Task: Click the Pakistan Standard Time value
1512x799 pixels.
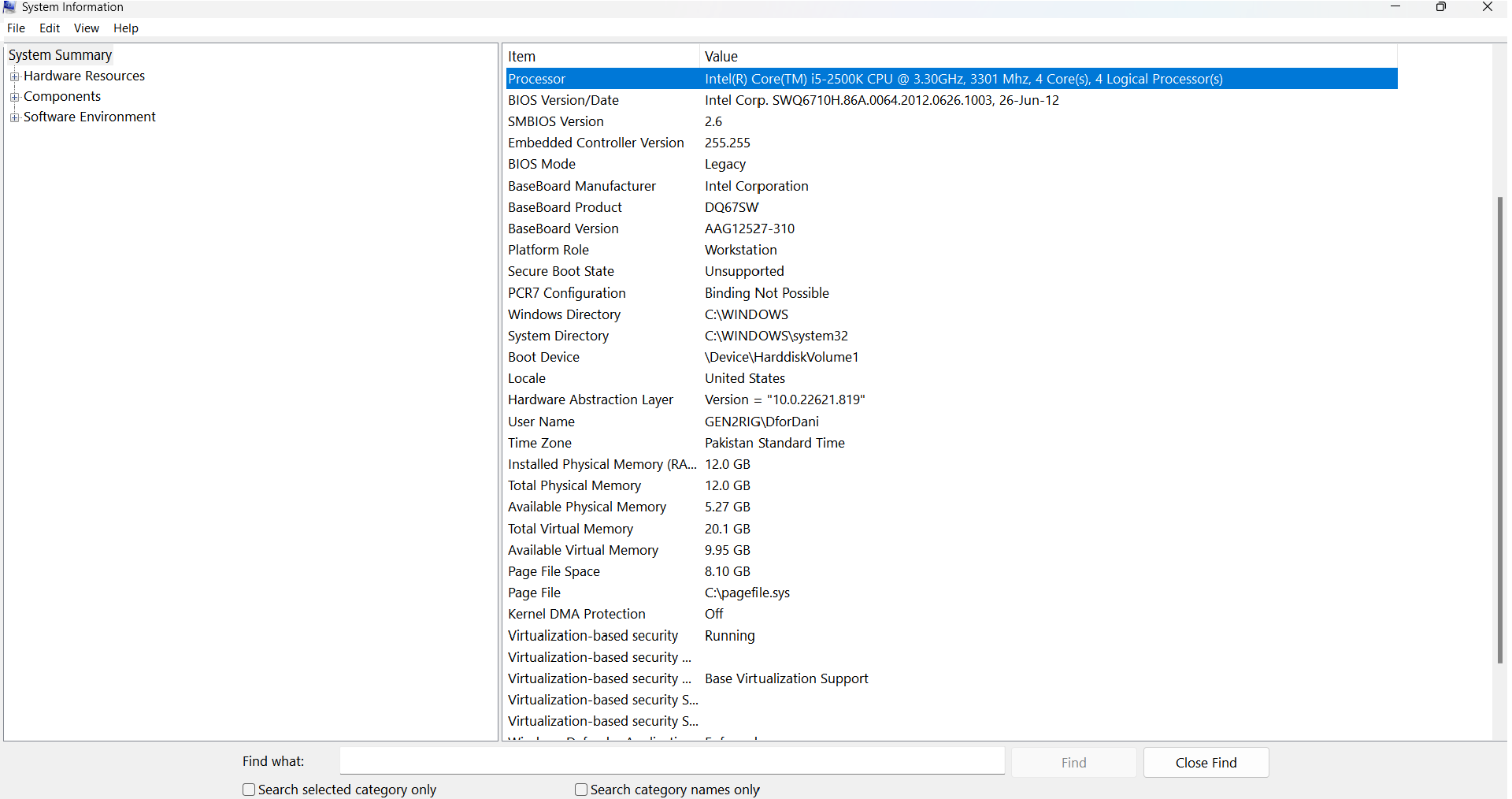Action: point(775,443)
